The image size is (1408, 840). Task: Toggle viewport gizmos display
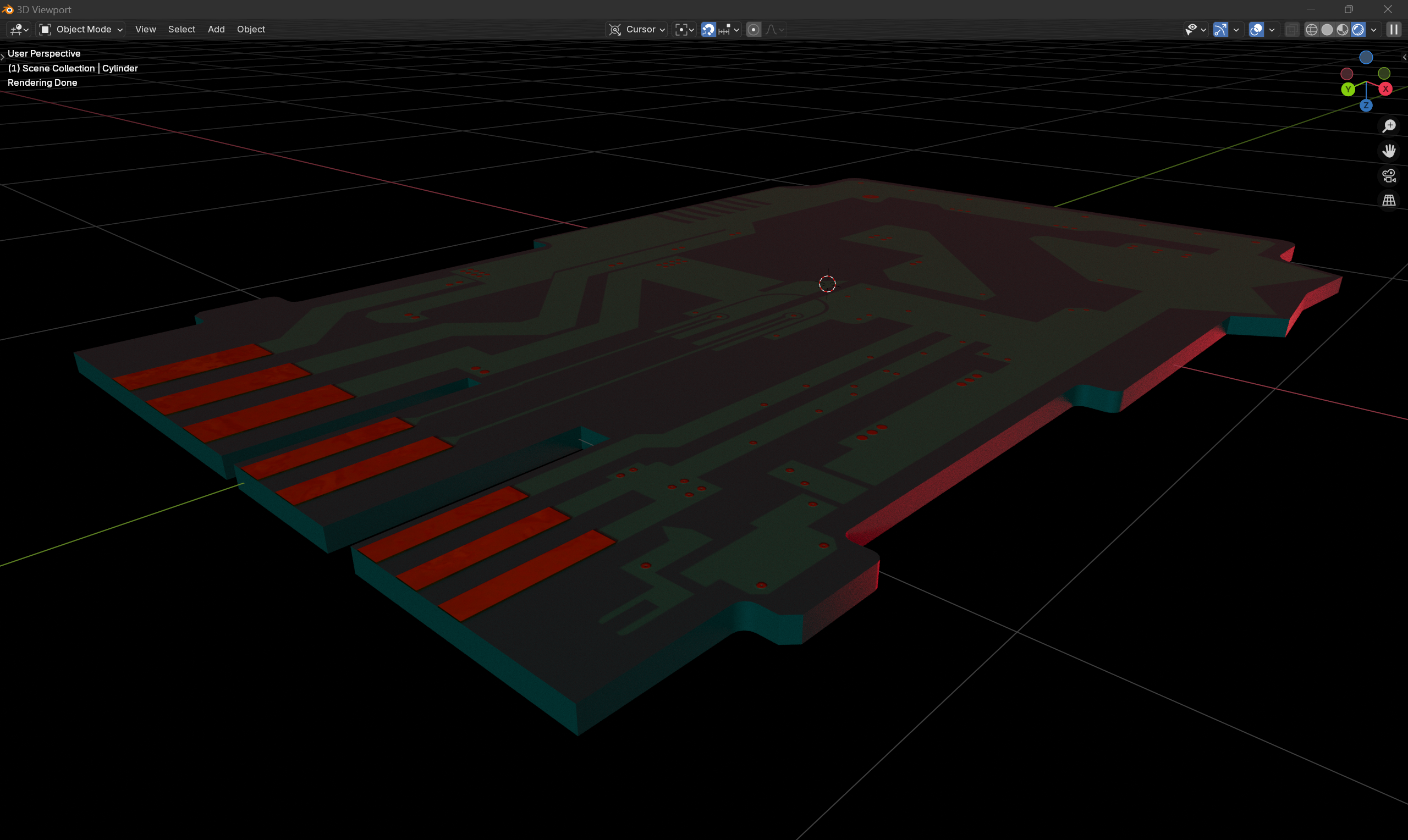tap(1220, 30)
